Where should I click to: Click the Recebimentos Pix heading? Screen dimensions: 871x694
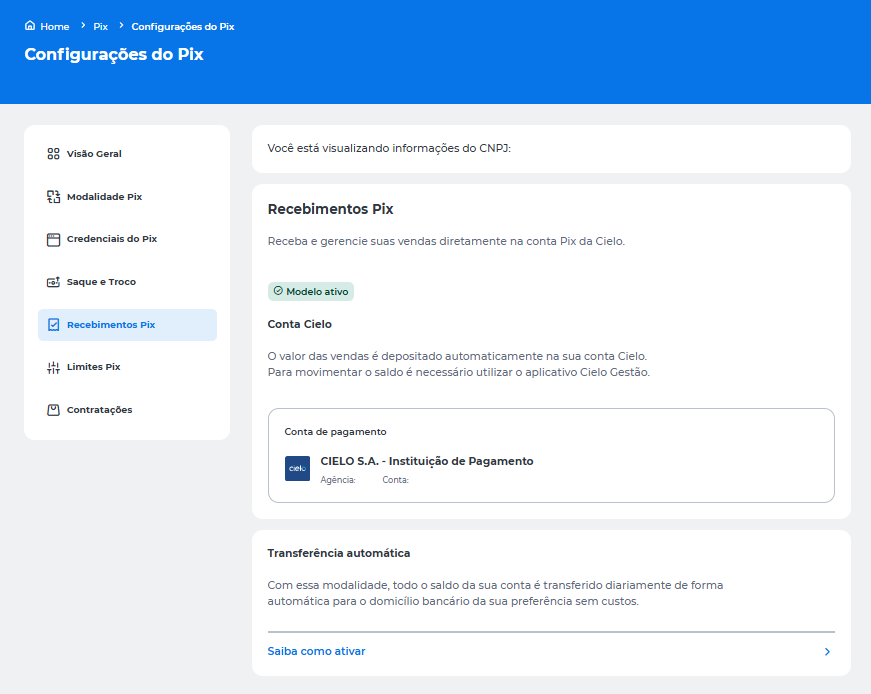click(330, 209)
